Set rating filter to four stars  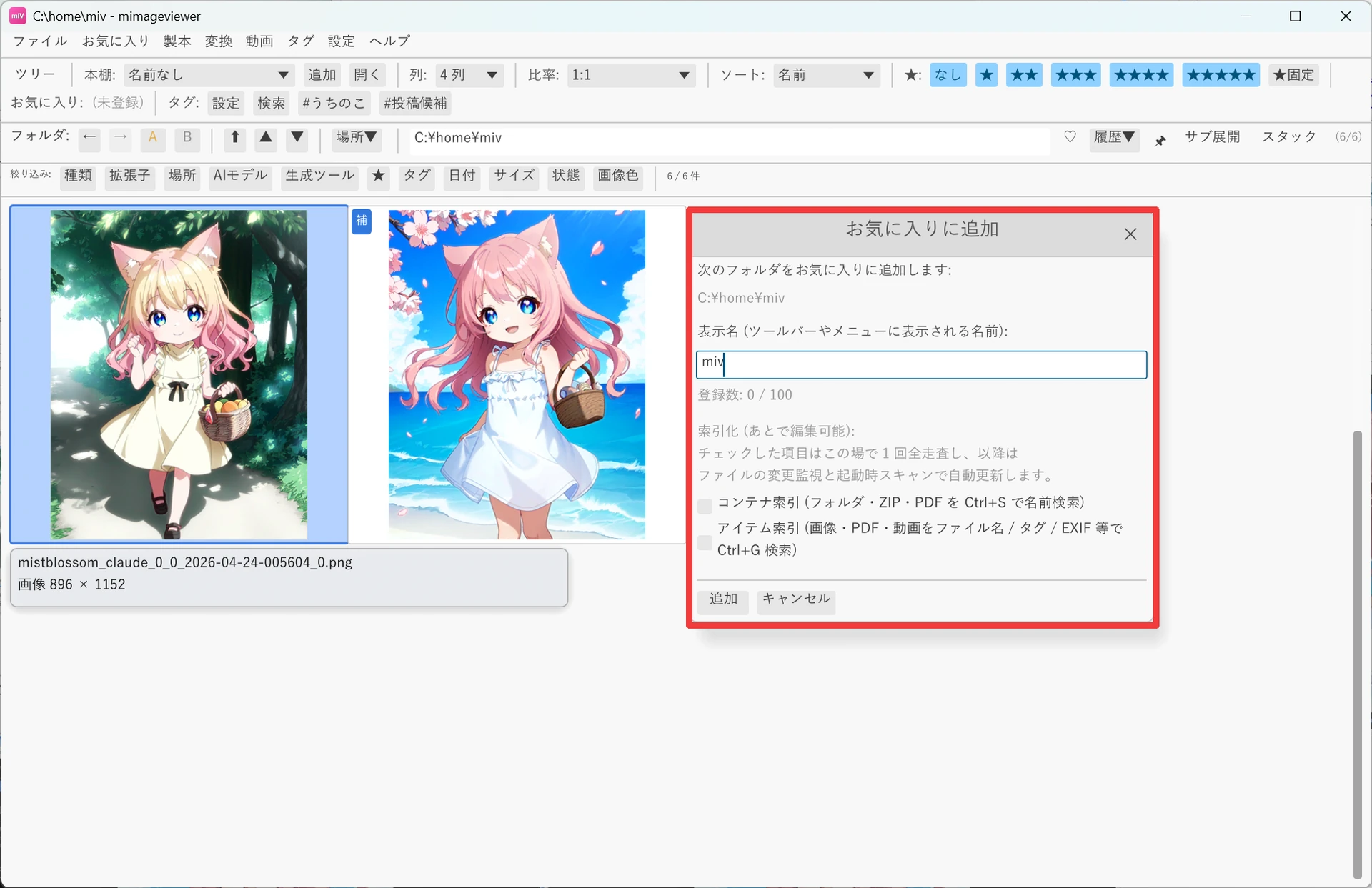pyautogui.click(x=1141, y=75)
